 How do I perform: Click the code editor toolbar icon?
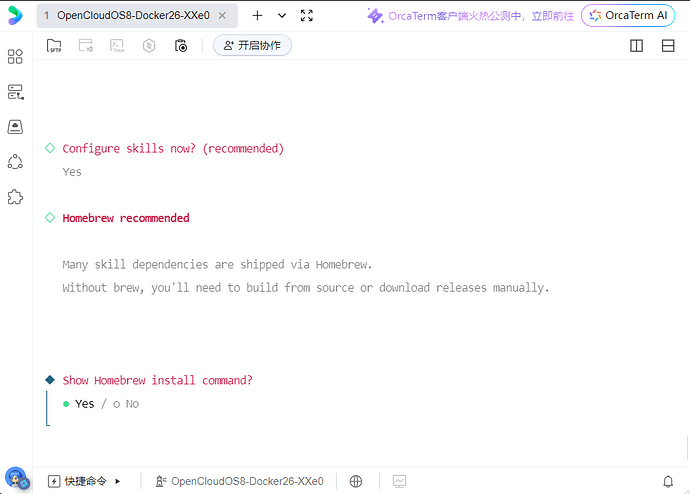point(86,45)
